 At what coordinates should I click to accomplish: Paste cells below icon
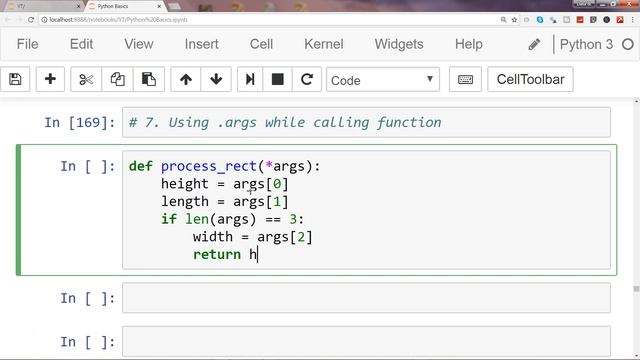[x=149, y=79]
